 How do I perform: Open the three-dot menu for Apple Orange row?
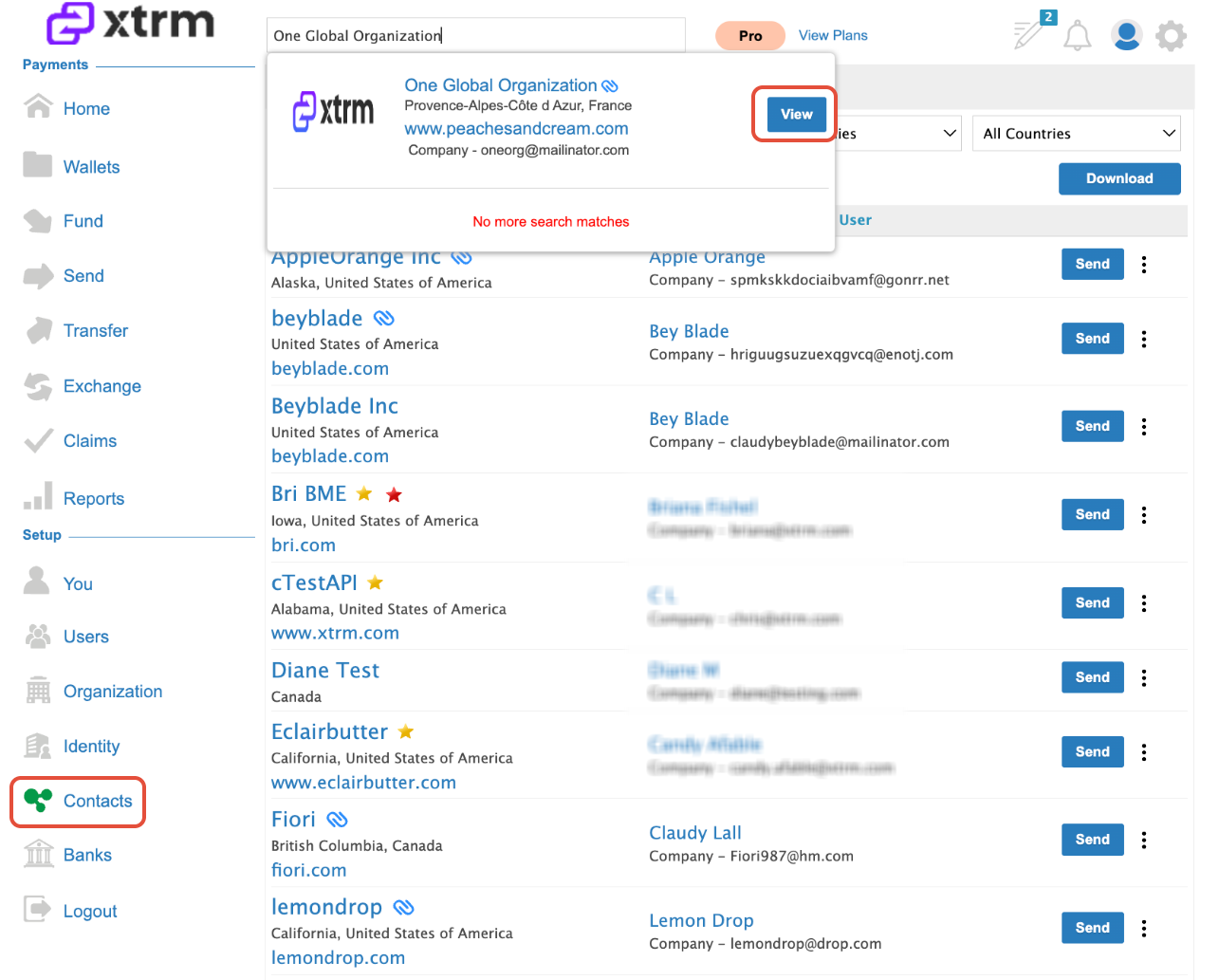[1144, 265]
